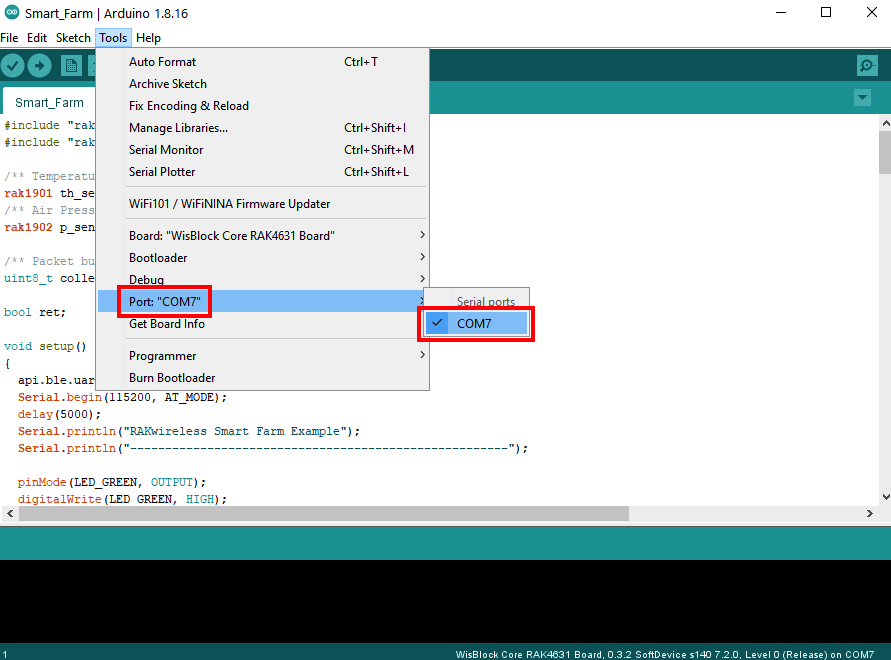Open the File menu
The image size is (891, 660).
pos(9,38)
